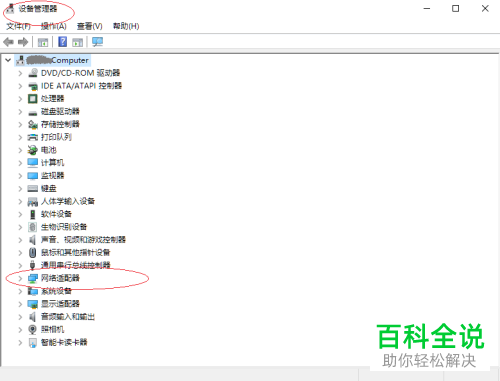Viewport: 500px width, 381px height.
Task: Click the 照相机 camera icon
Action: (33, 330)
